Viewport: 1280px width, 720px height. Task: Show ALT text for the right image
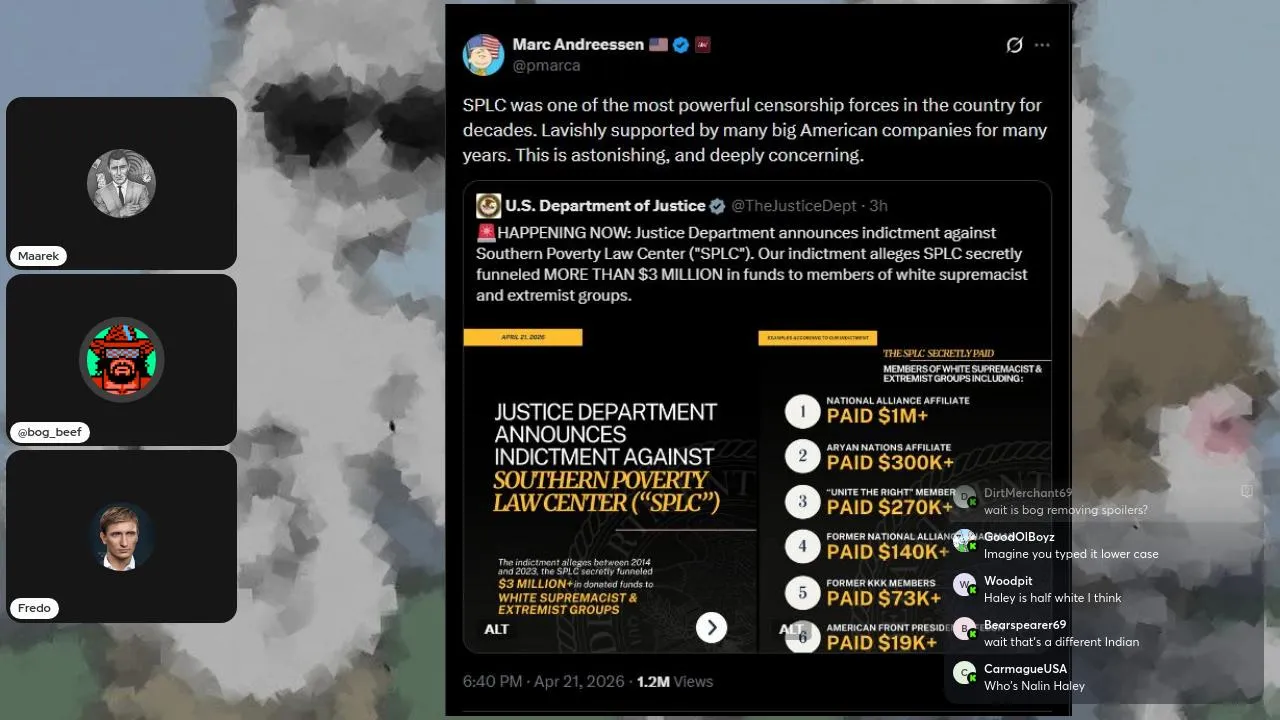[791, 629]
